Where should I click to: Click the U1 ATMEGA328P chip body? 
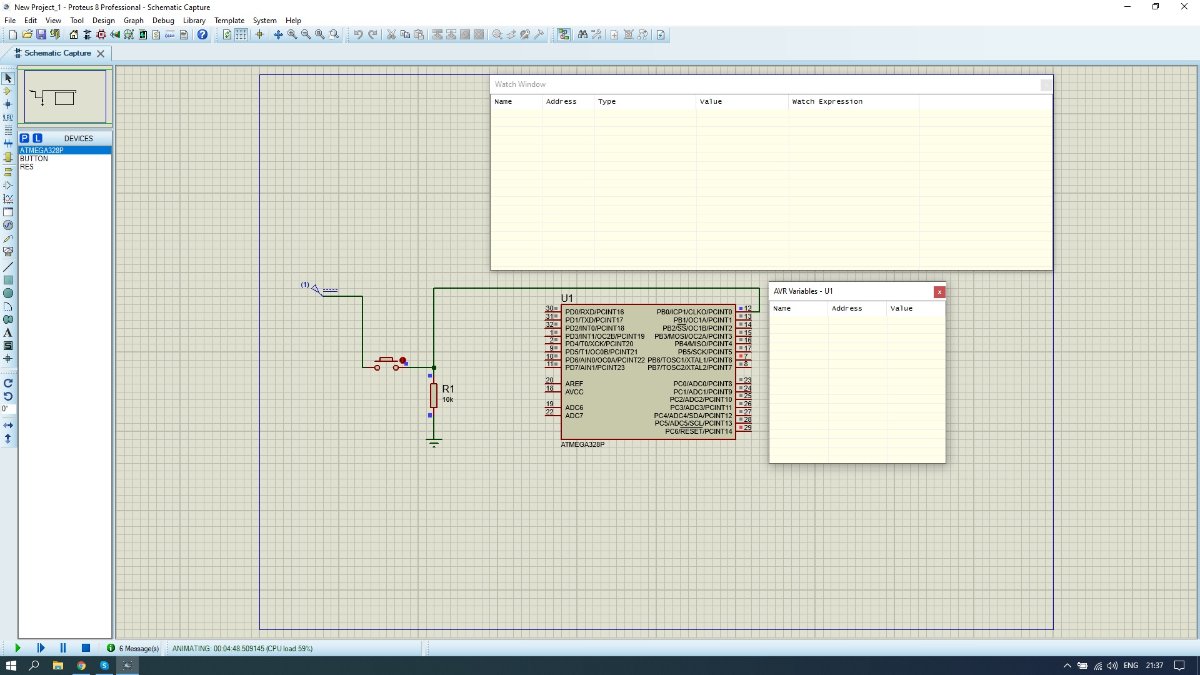click(x=647, y=371)
